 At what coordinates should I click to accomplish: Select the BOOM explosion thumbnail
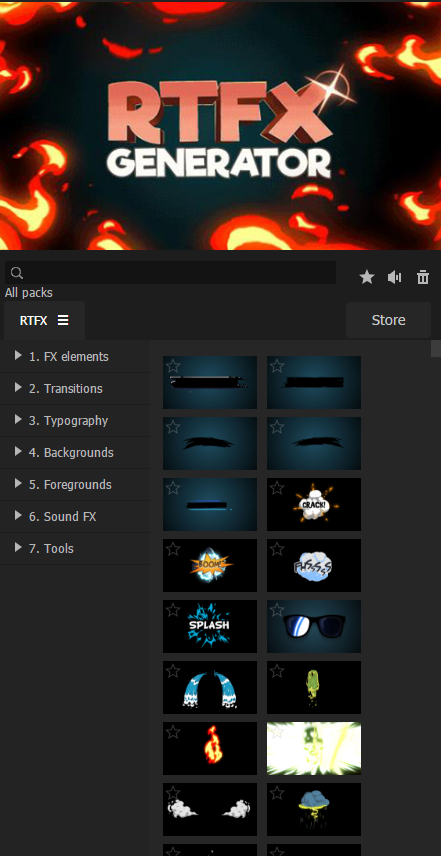click(x=210, y=565)
